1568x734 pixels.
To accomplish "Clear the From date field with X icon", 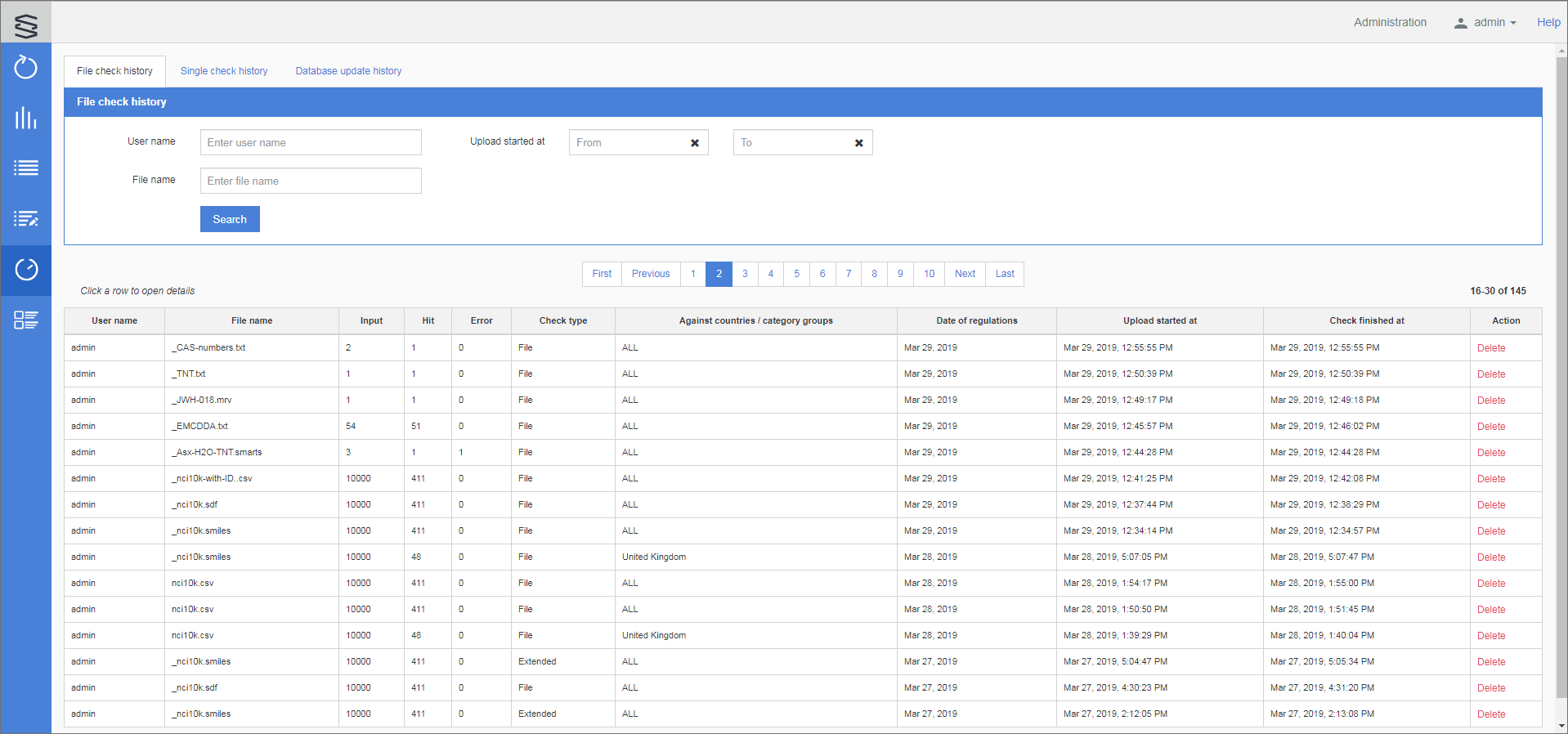I will [695, 143].
